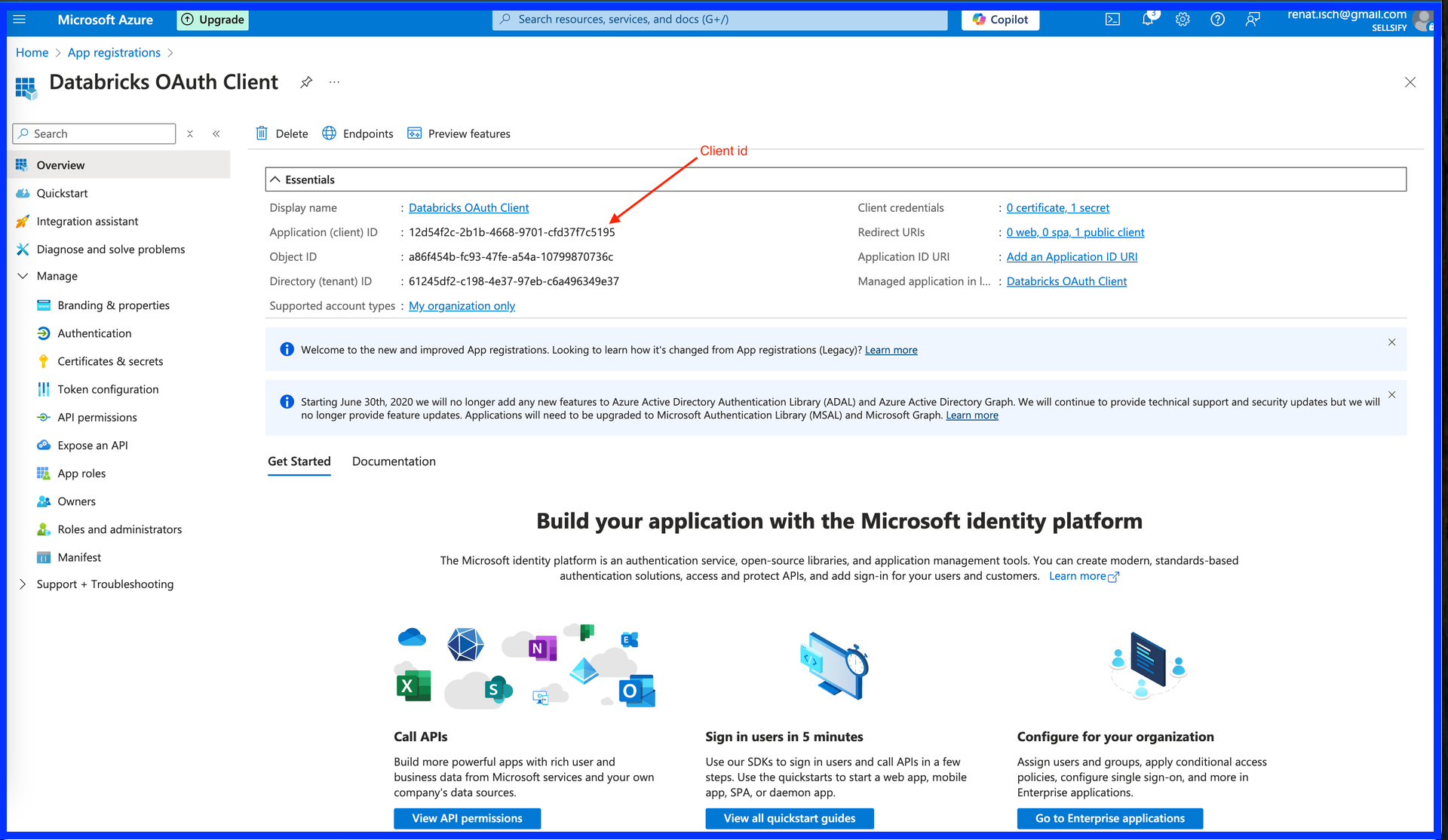Open Certificates & secrets menu item

110,361
